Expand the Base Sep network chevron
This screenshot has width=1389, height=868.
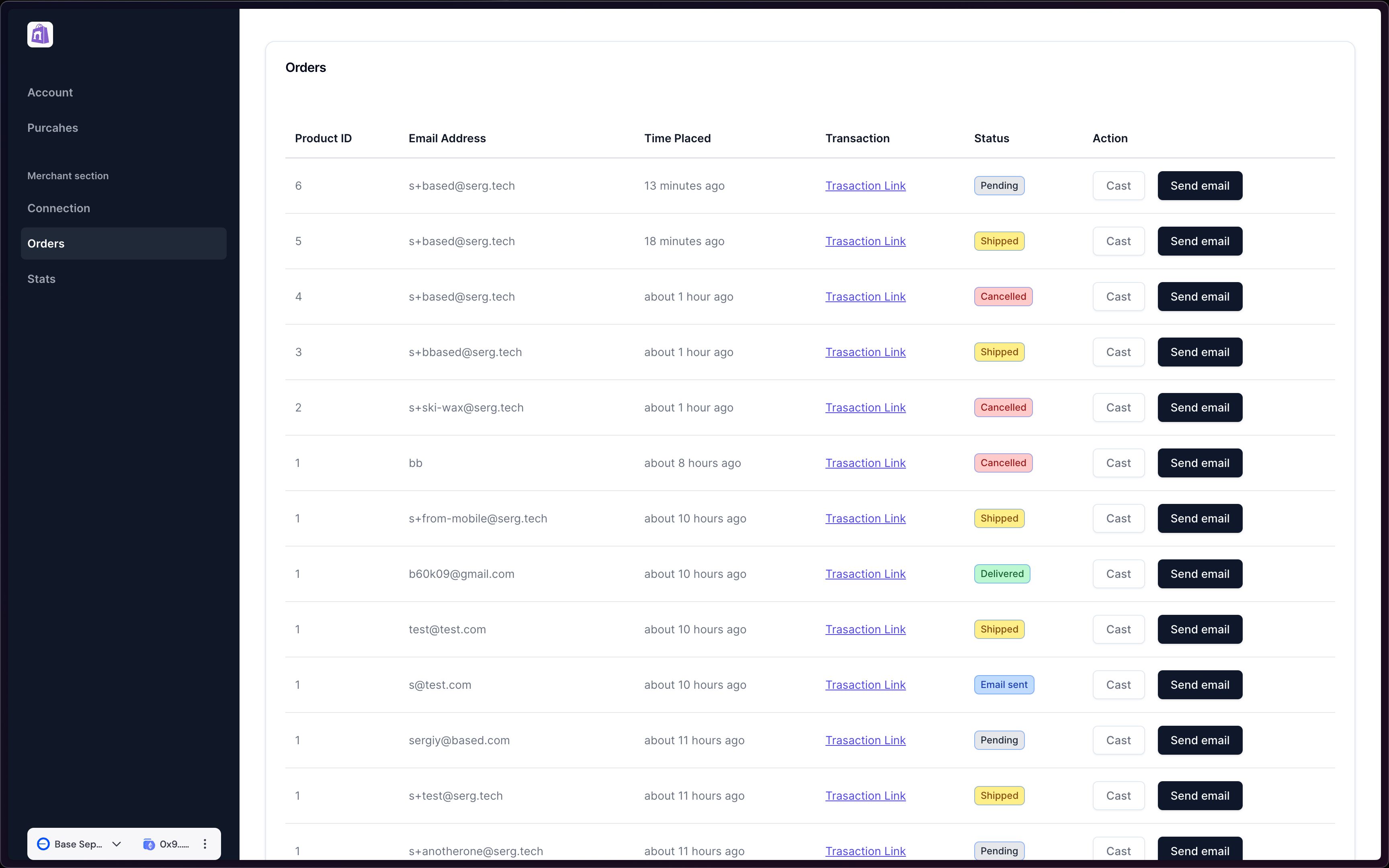(x=117, y=844)
